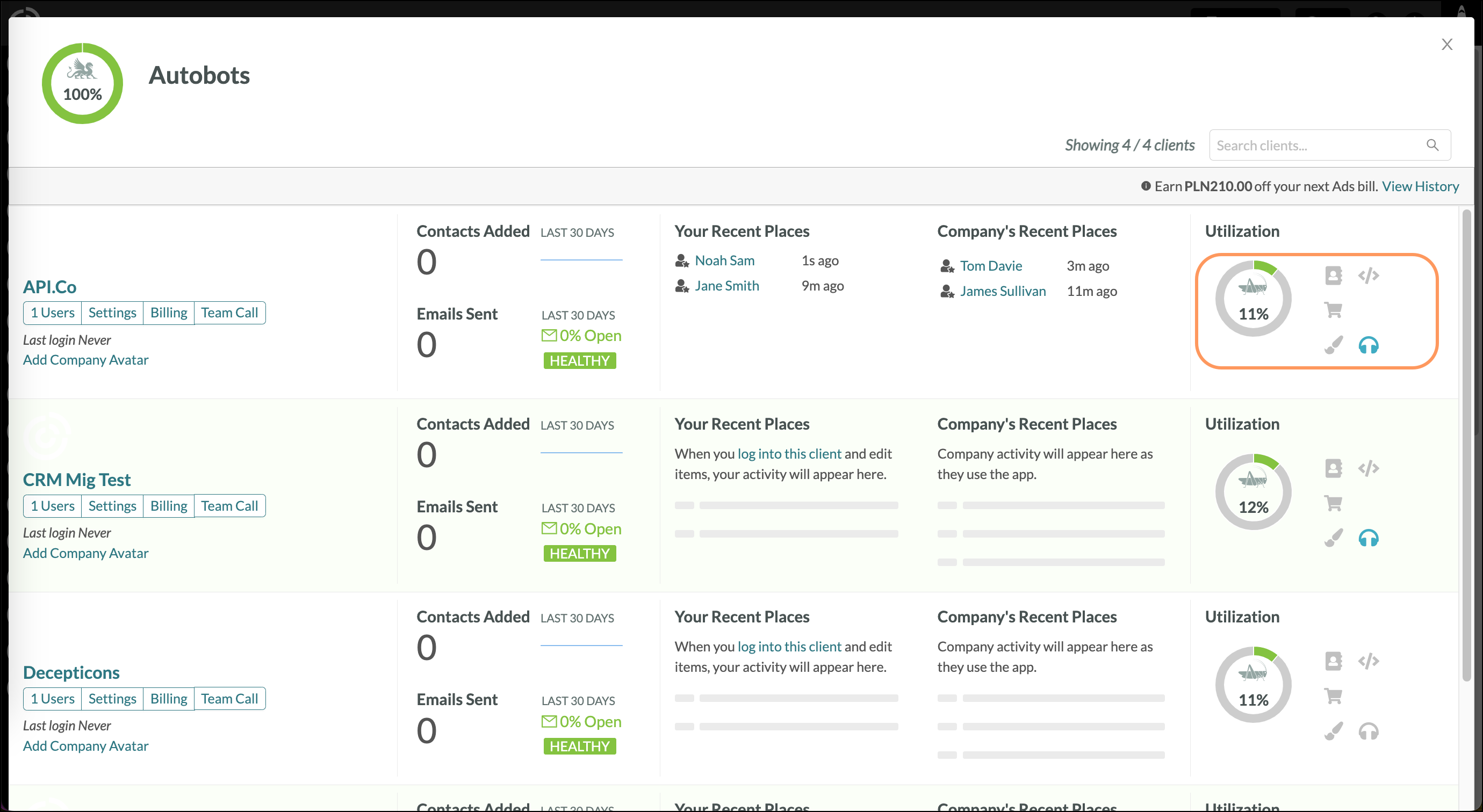Click the contacts icon in API.Co utilization

pos(1333,275)
